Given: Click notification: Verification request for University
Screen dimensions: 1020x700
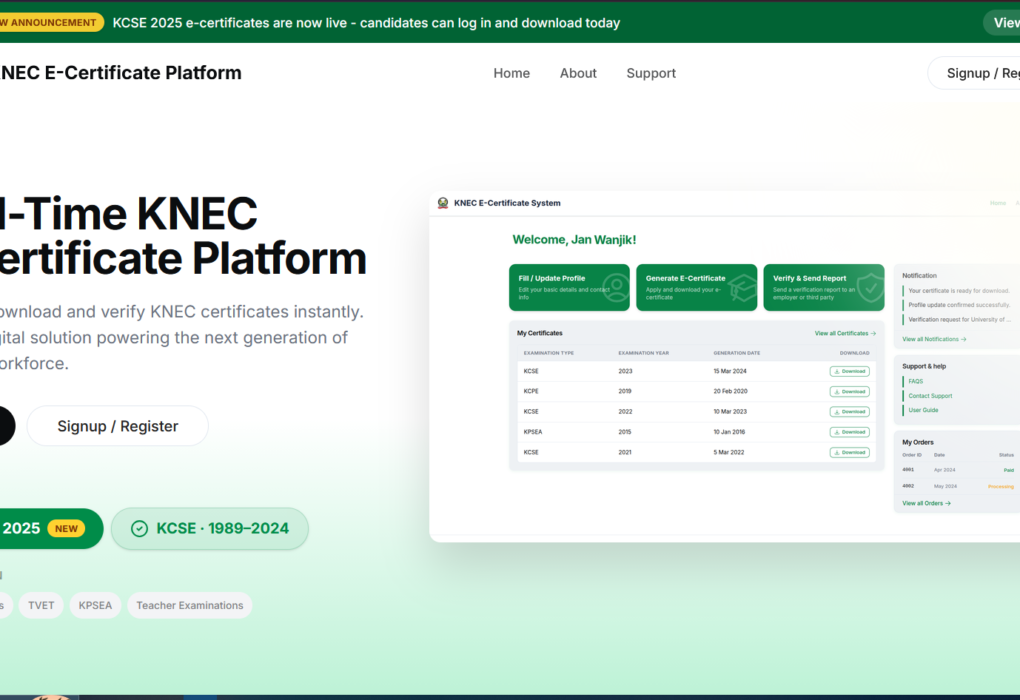Looking at the screenshot, I should click(x=960, y=319).
